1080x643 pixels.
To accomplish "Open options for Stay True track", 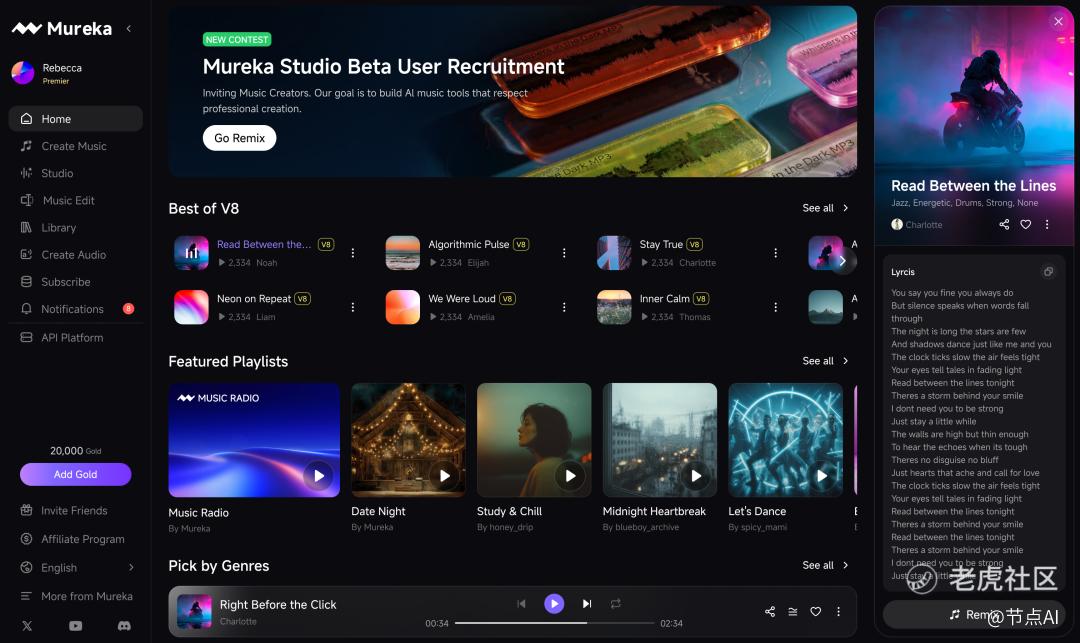I will tap(776, 253).
